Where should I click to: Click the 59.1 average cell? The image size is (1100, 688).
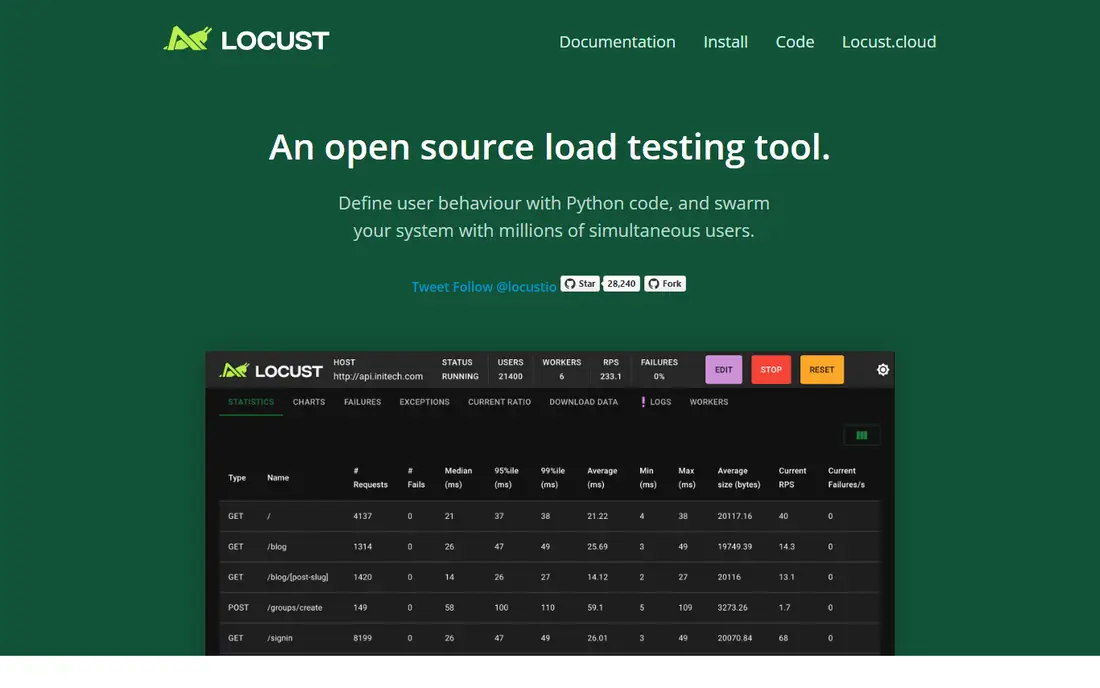point(595,607)
